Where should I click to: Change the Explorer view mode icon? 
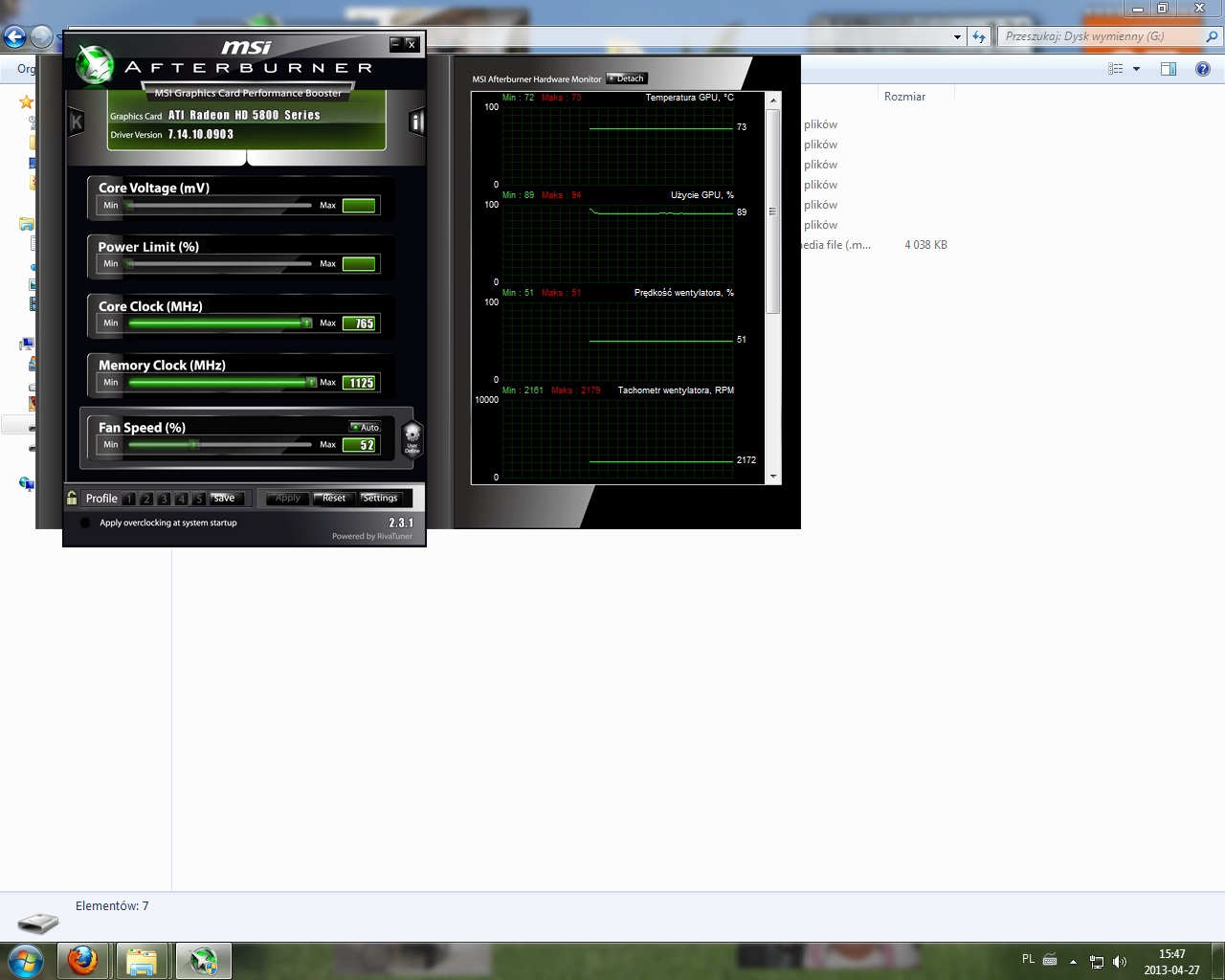point(1115,69)
